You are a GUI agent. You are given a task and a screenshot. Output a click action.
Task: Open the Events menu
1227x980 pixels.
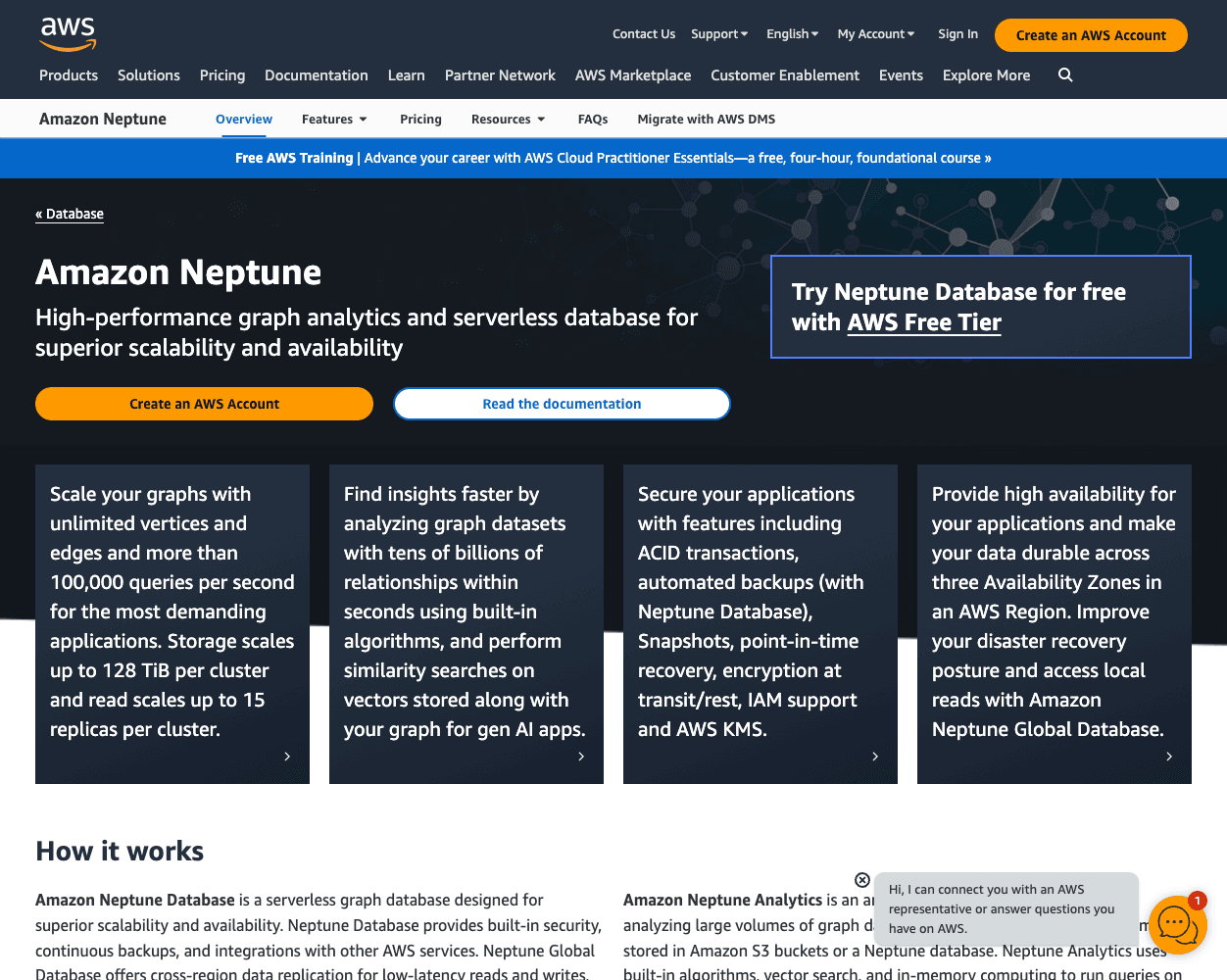(901, 75)
